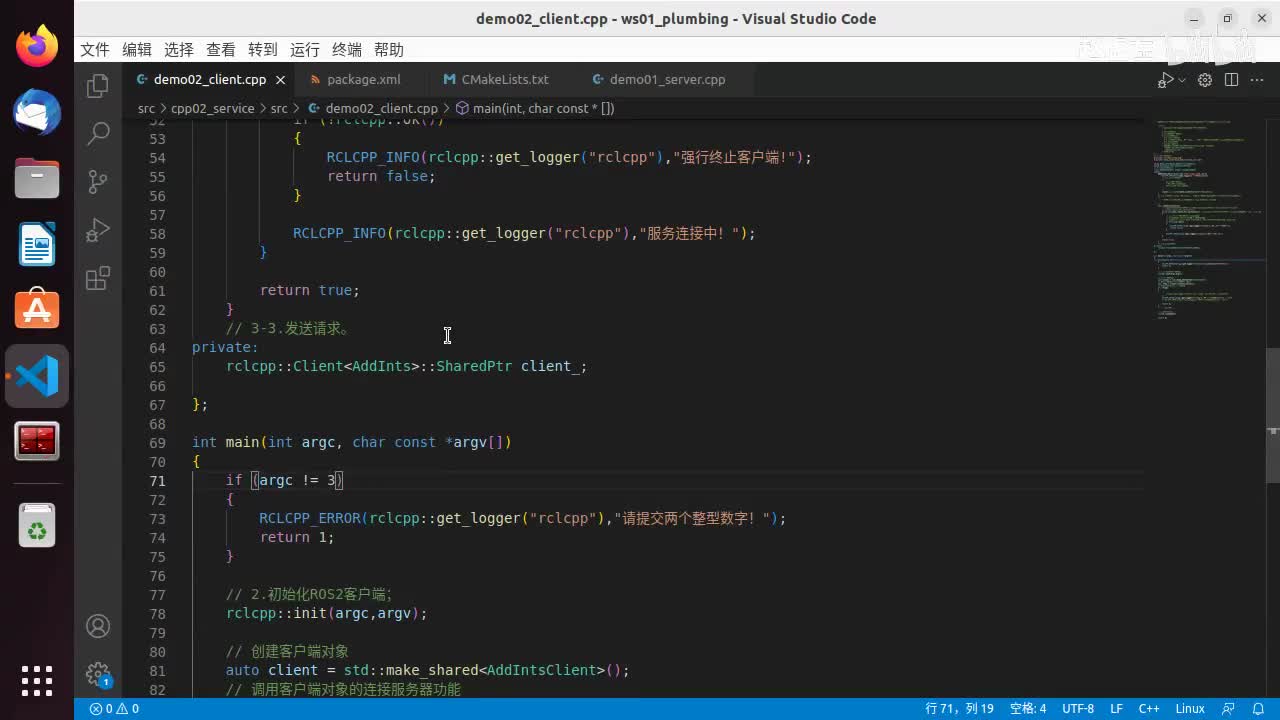Open notifications bell in status bar
Screen dimensions: 1280x720
point(1258,709)
